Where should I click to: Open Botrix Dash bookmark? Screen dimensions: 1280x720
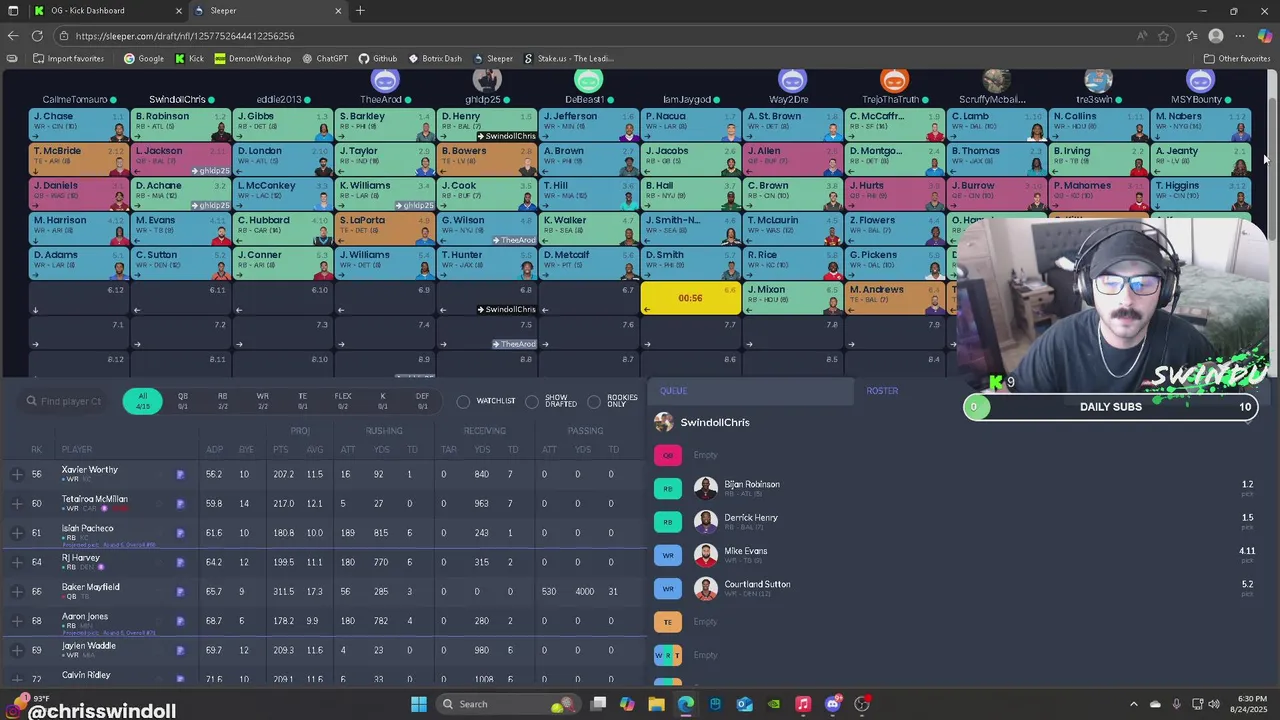coord(435,59)
